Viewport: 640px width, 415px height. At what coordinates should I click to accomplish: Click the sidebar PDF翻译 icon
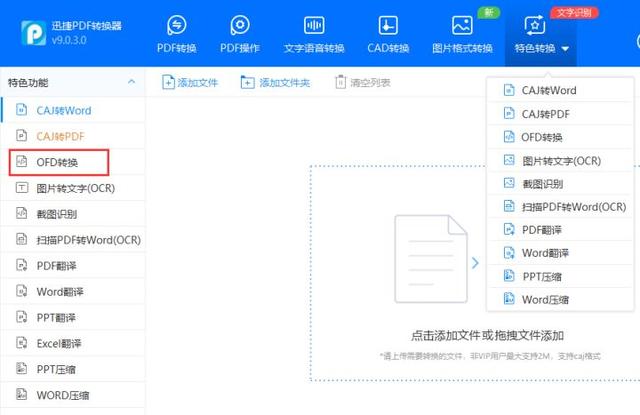point(21,265)
